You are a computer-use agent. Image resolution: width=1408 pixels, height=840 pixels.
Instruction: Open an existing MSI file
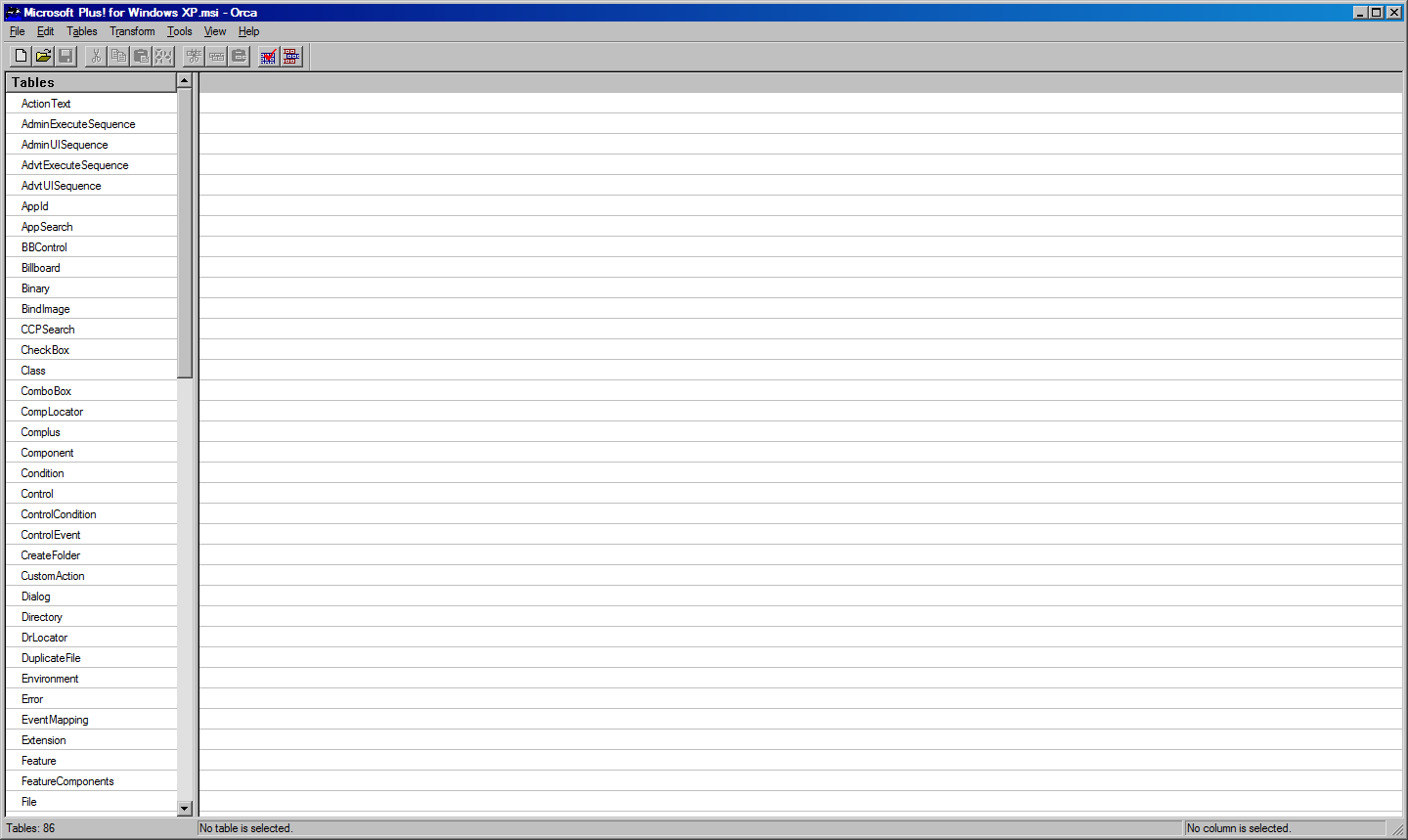(x=43, y=56)
